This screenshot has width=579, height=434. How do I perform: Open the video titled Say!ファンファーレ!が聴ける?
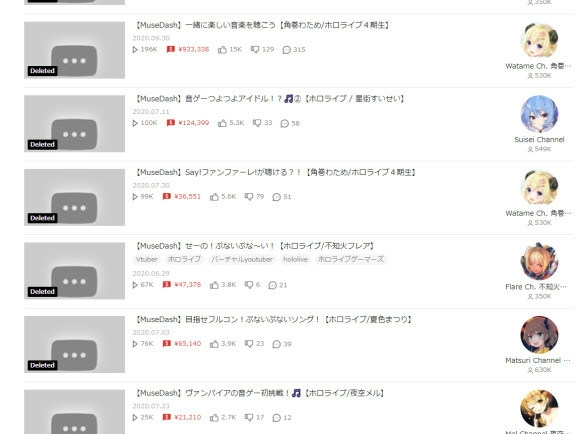click(x=275, y=172)
